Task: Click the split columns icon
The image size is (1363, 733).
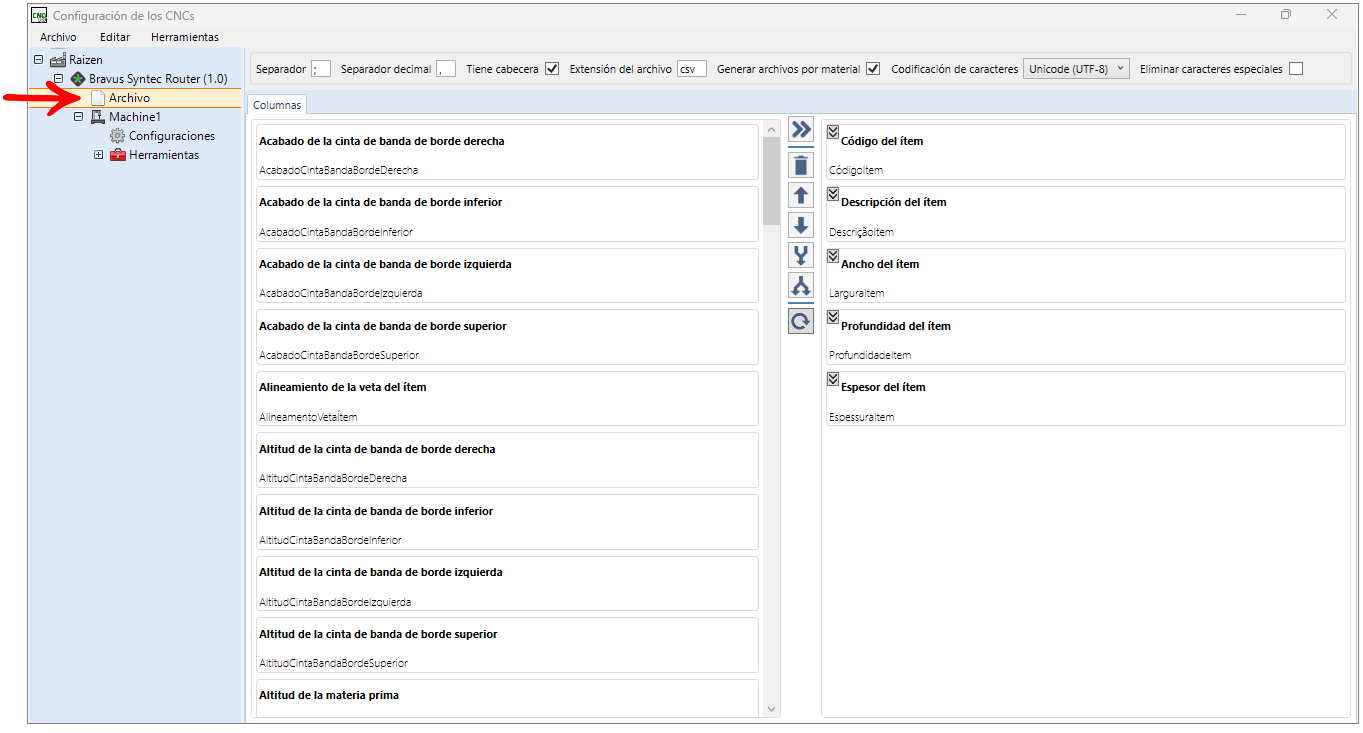Action: point(800,286)
